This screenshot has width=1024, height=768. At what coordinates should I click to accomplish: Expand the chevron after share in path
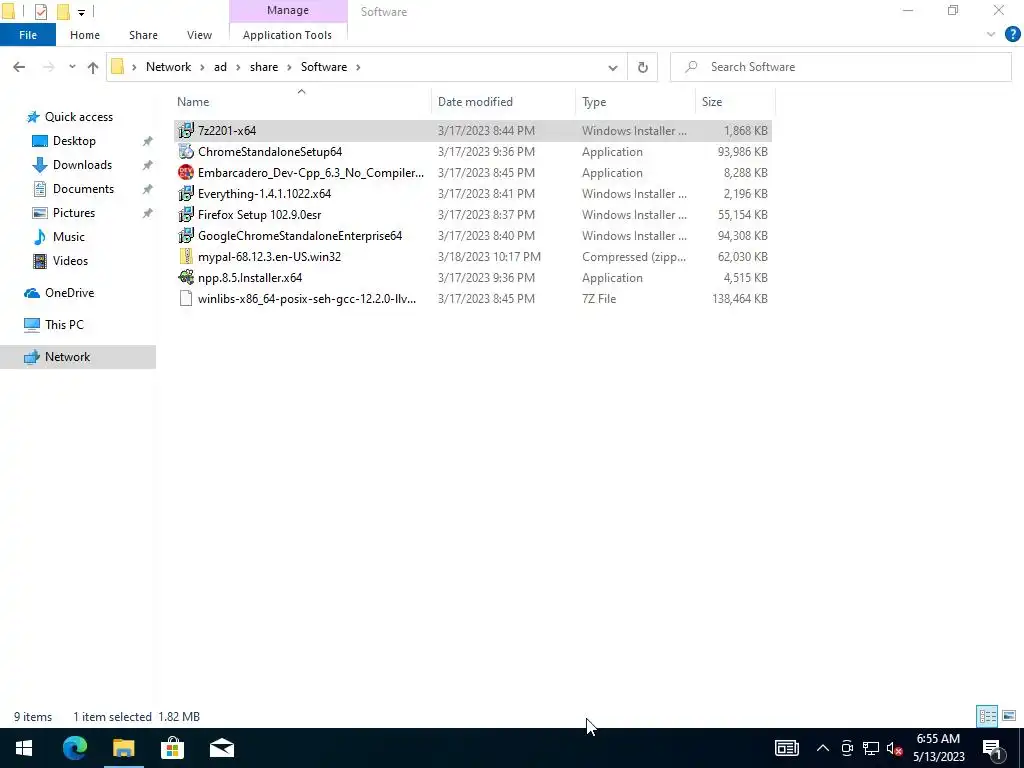(x=289, y=67)
